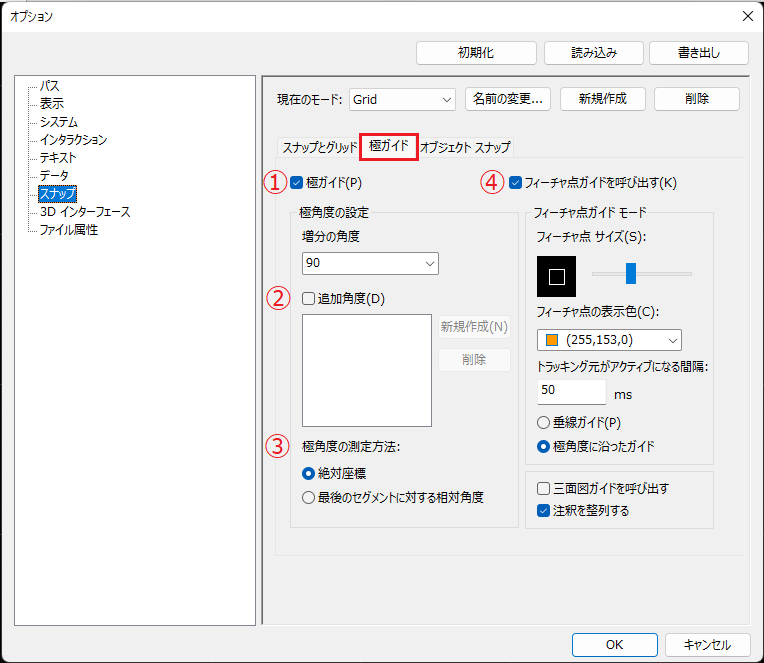Viewport: 764px width, 663px height.
Task: Select the 絶対座標 radio button
Action: 309,473
